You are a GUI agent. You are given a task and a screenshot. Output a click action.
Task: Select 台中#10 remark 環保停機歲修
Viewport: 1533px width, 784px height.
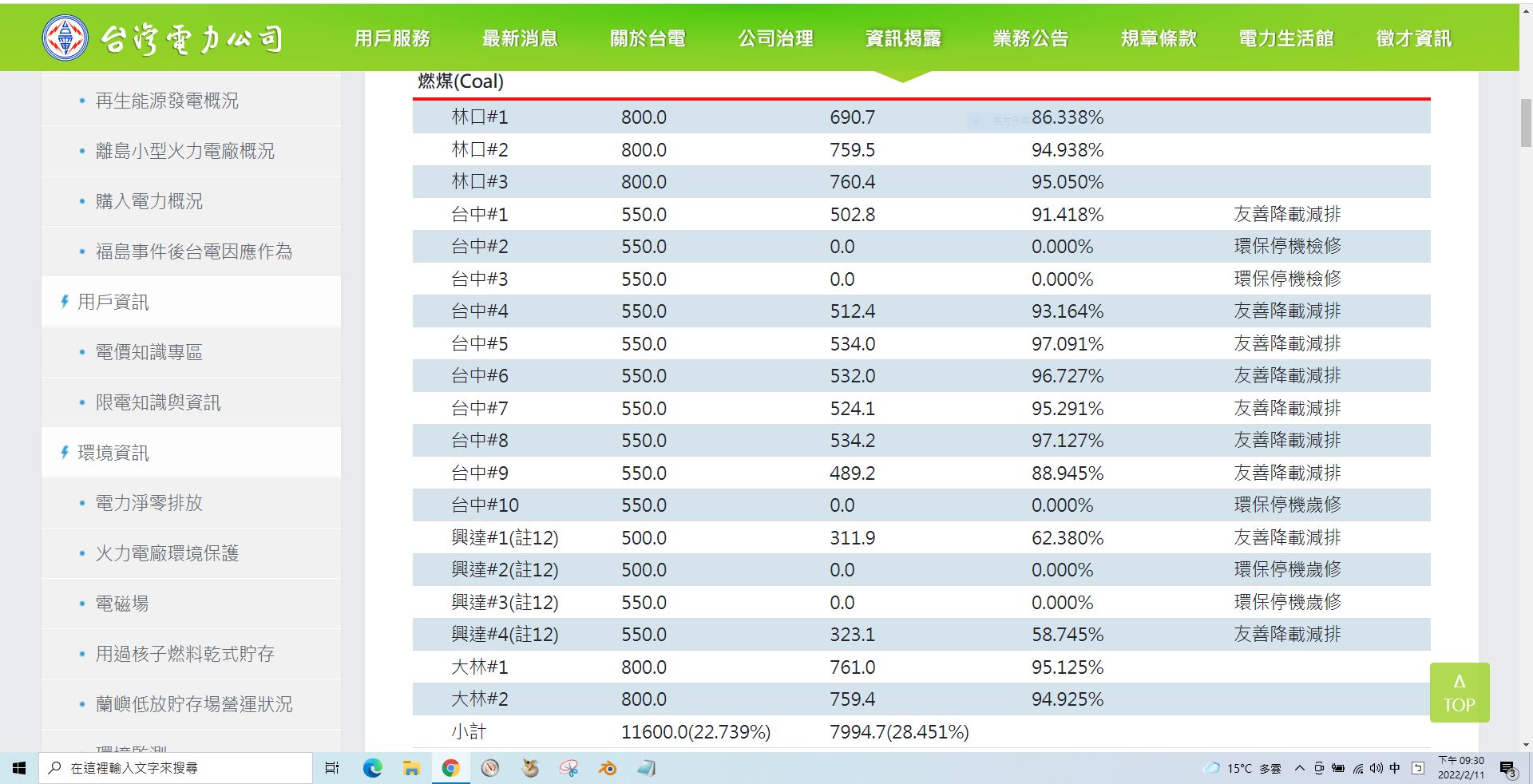pyautogui.click(x=1287, y=505)
